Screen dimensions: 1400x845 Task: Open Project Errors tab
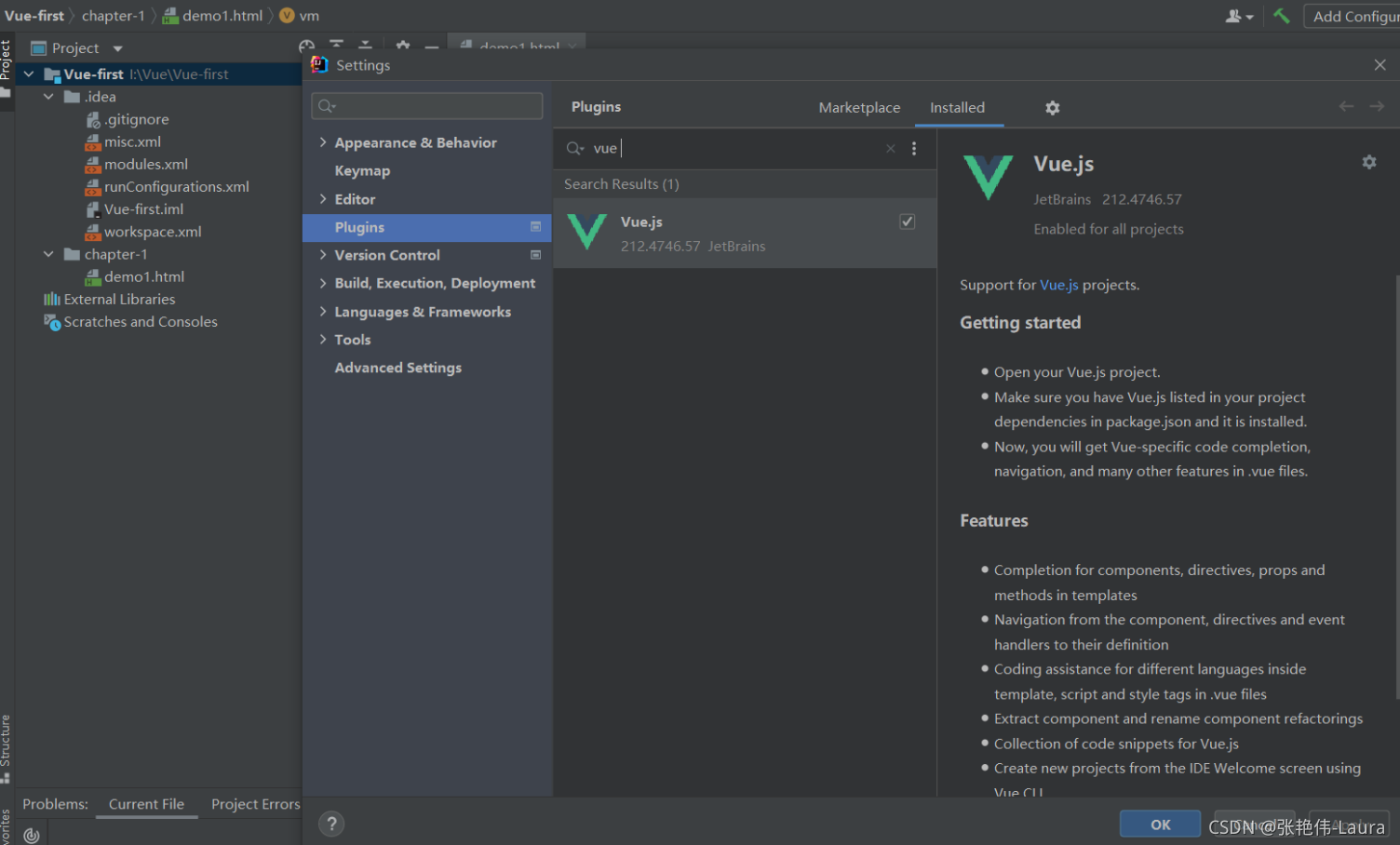pos(255,804)
